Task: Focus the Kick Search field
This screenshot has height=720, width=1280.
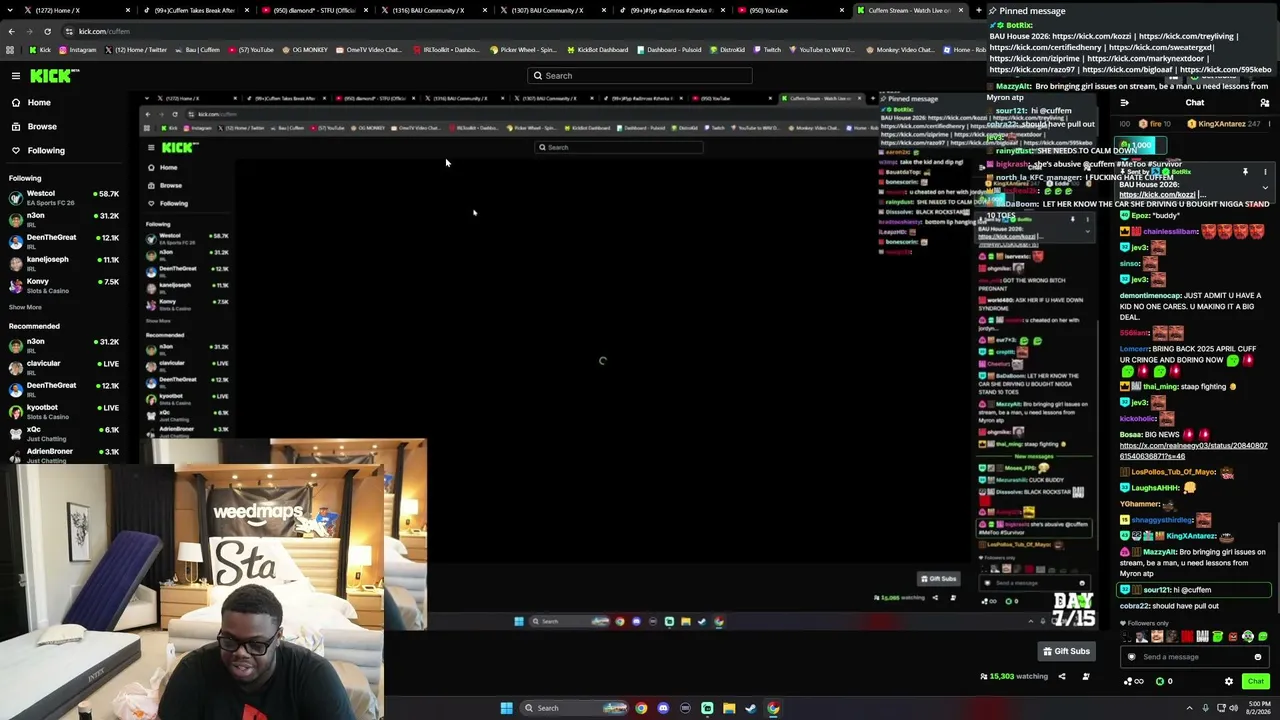Action: pos(640,76)
